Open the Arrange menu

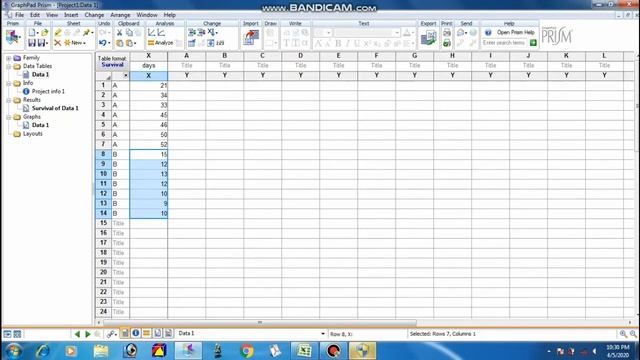120,15
